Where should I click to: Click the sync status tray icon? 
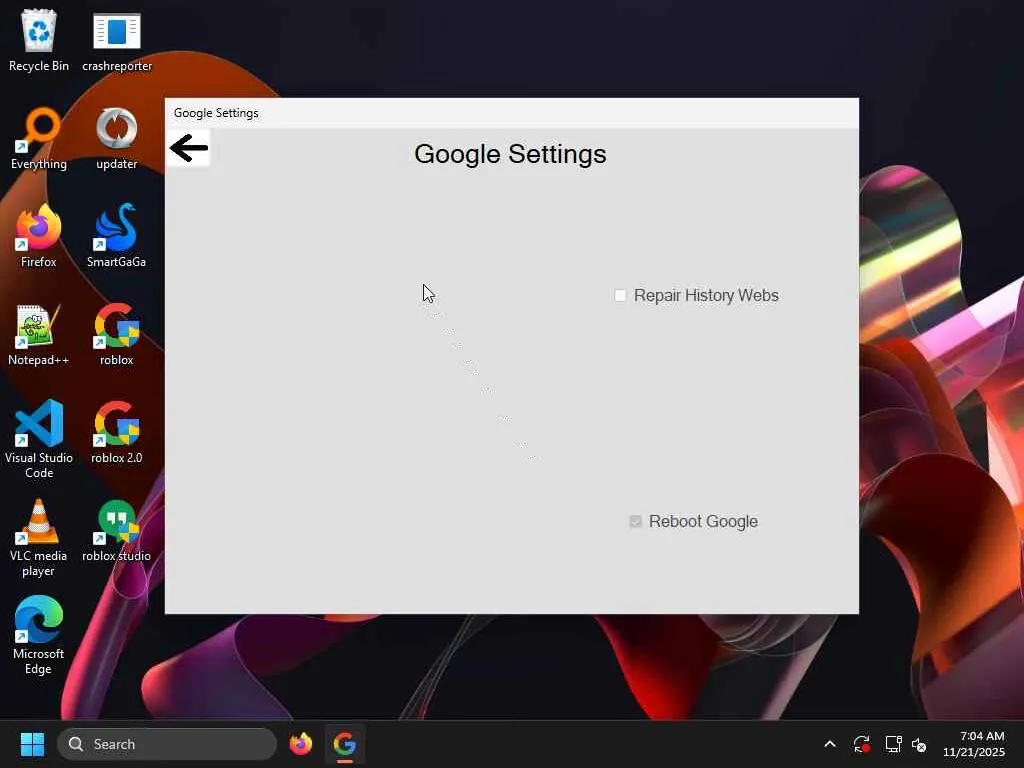coord(861,744)
